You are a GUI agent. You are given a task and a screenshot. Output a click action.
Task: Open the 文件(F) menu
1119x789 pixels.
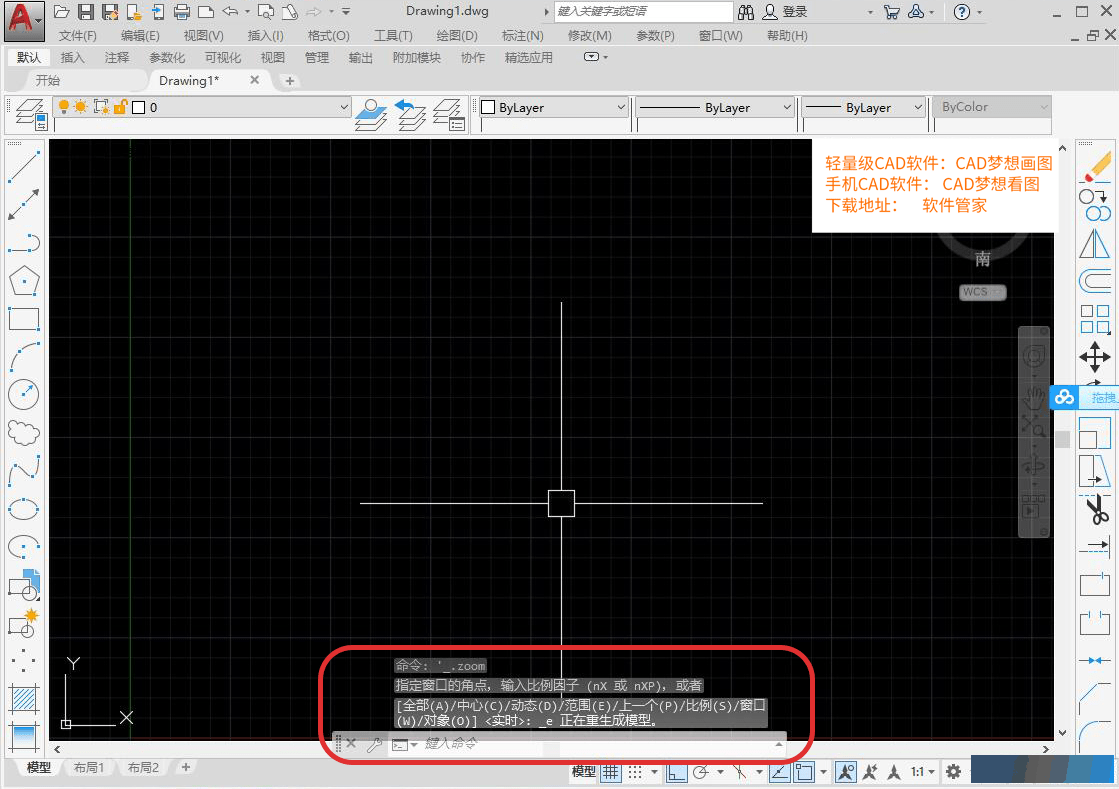[77, 36]
